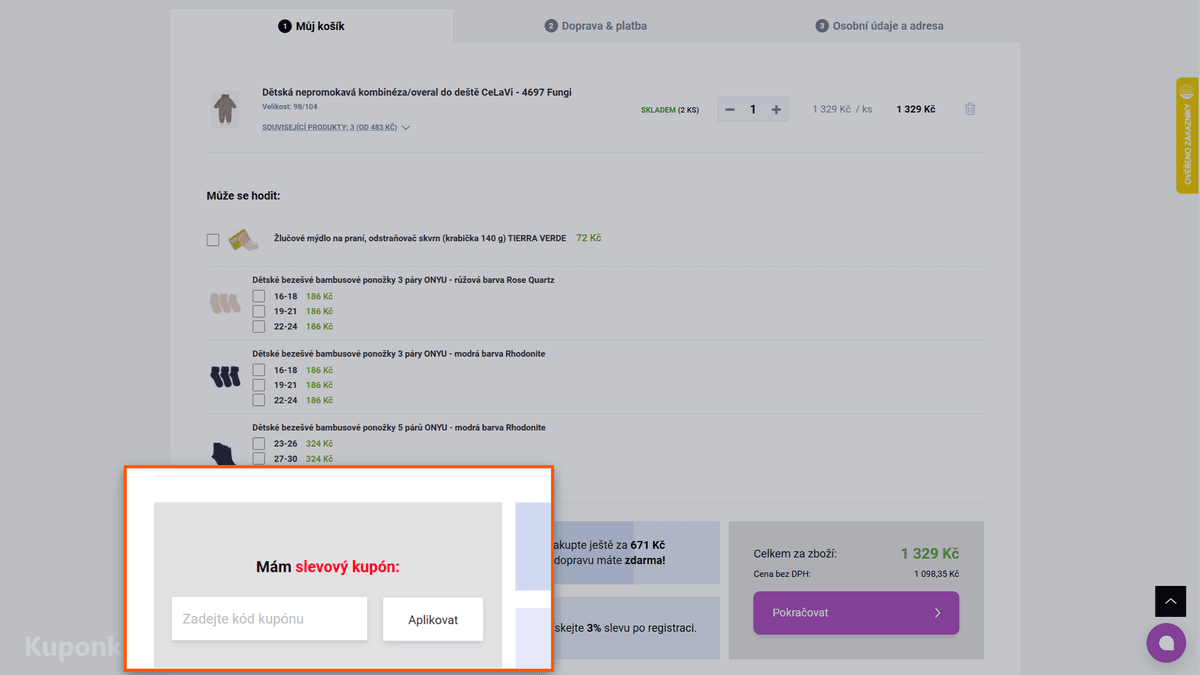This screenshot has width=1200, height=675.
Task: Click the purple Pokračovat button
Action: (x=856, y=613)
